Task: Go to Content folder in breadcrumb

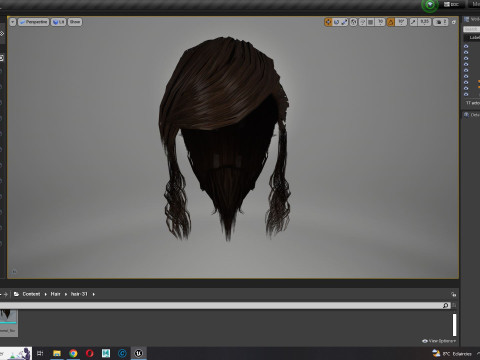Action: pyautogui.click(x=31, y=294)
